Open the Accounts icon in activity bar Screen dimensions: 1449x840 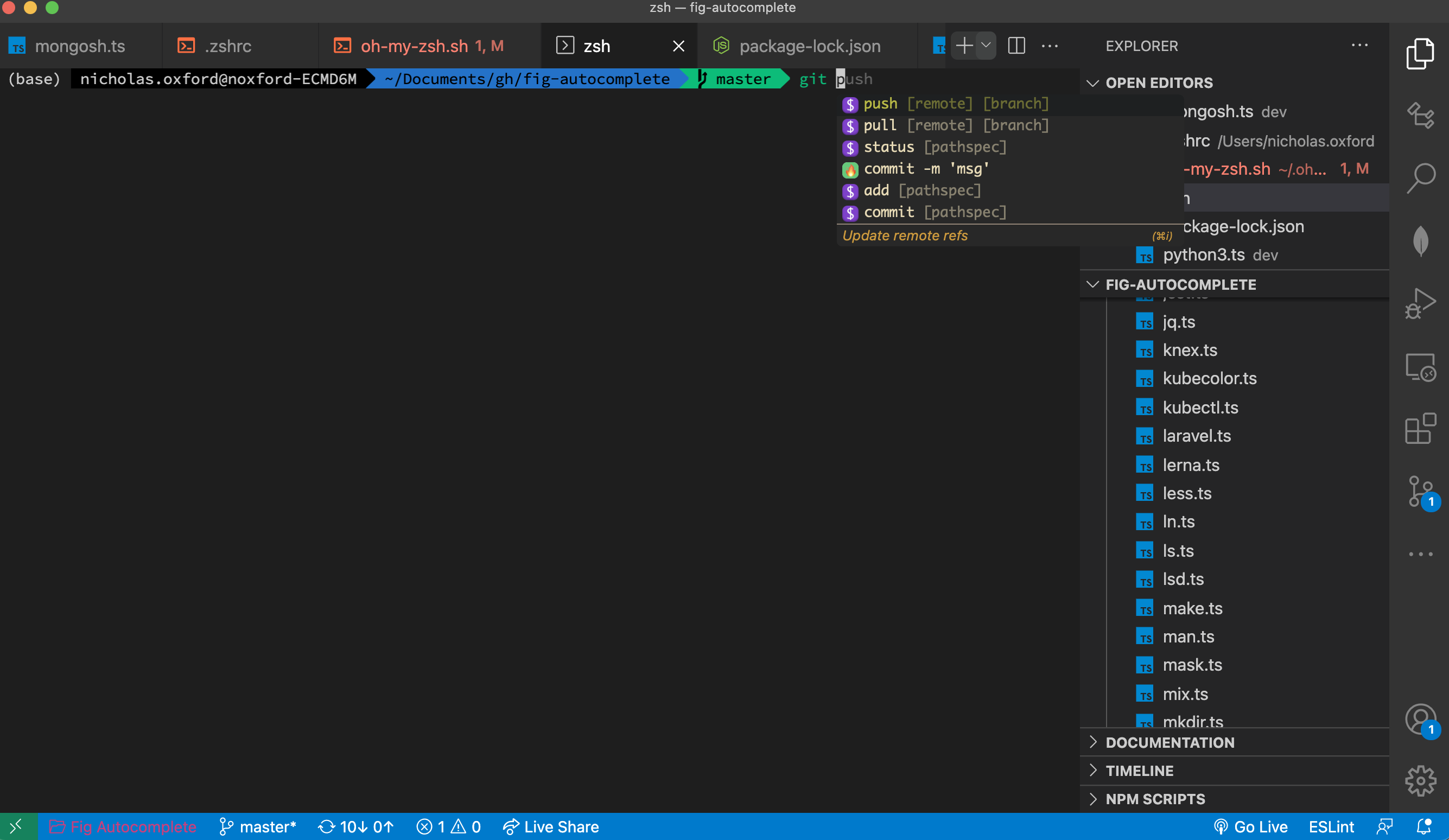[1420, 718]
